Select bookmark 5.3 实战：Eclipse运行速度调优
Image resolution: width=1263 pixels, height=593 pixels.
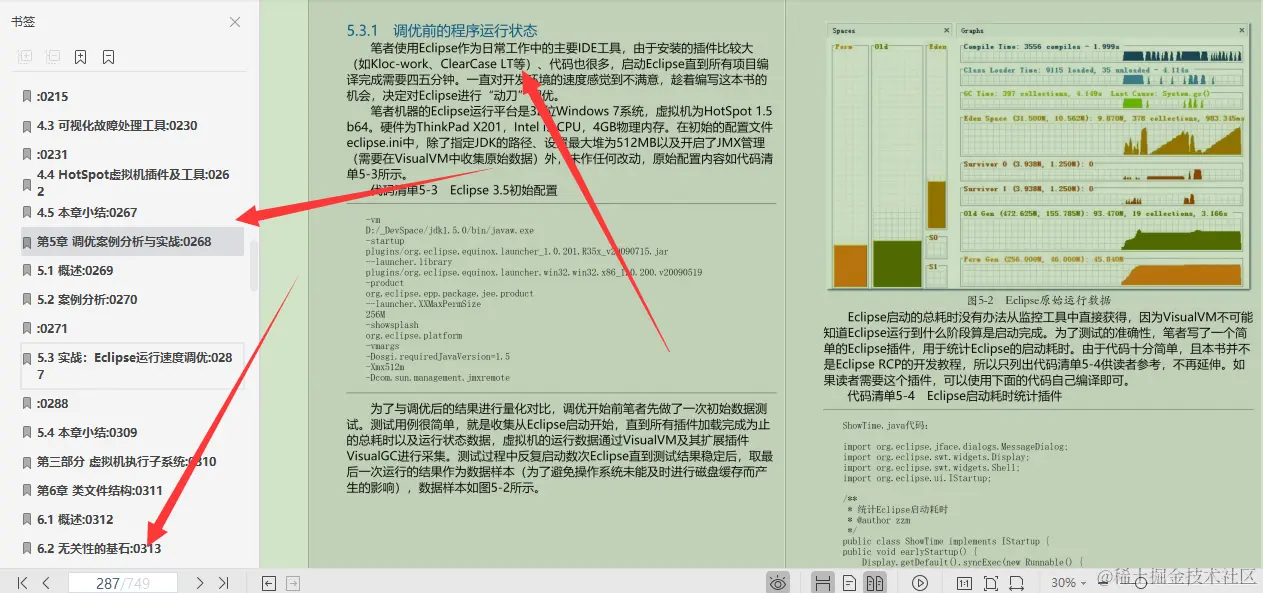130,365
